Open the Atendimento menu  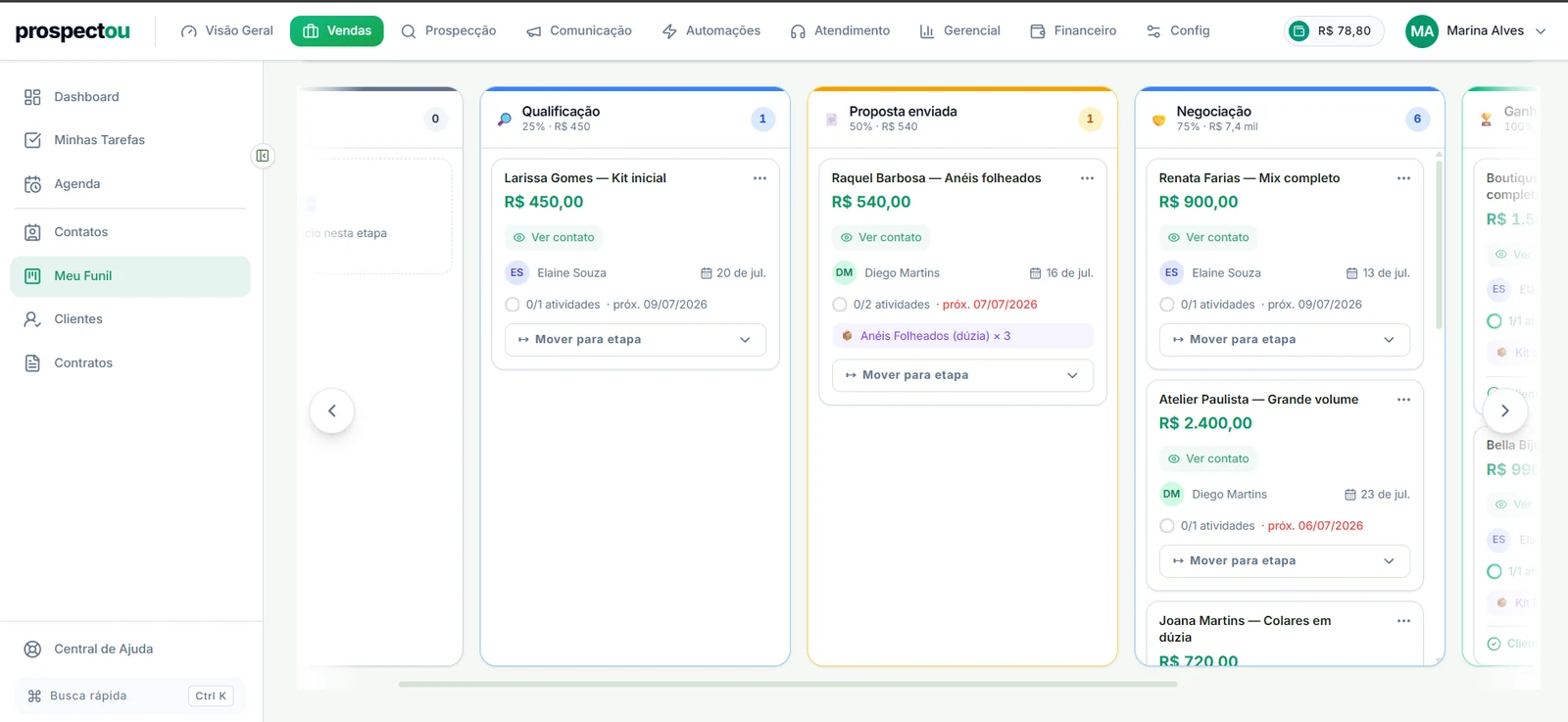[x=841, y=31]
